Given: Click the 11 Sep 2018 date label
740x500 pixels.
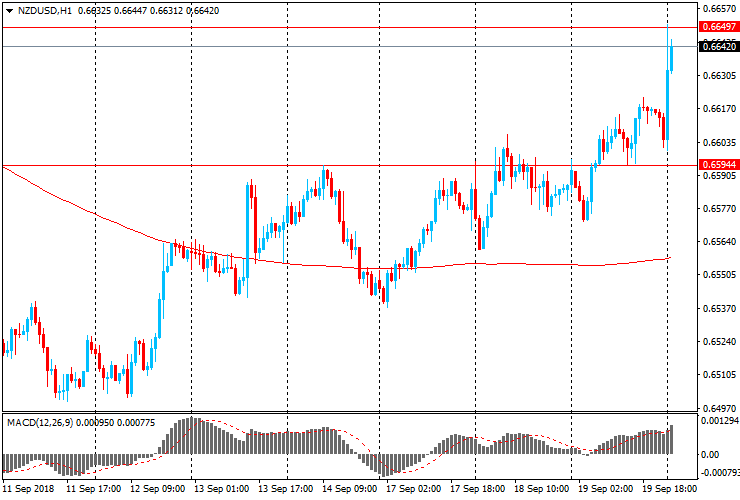Looking at the screenshot, I should pyautogui.click(x=28, y=489).
